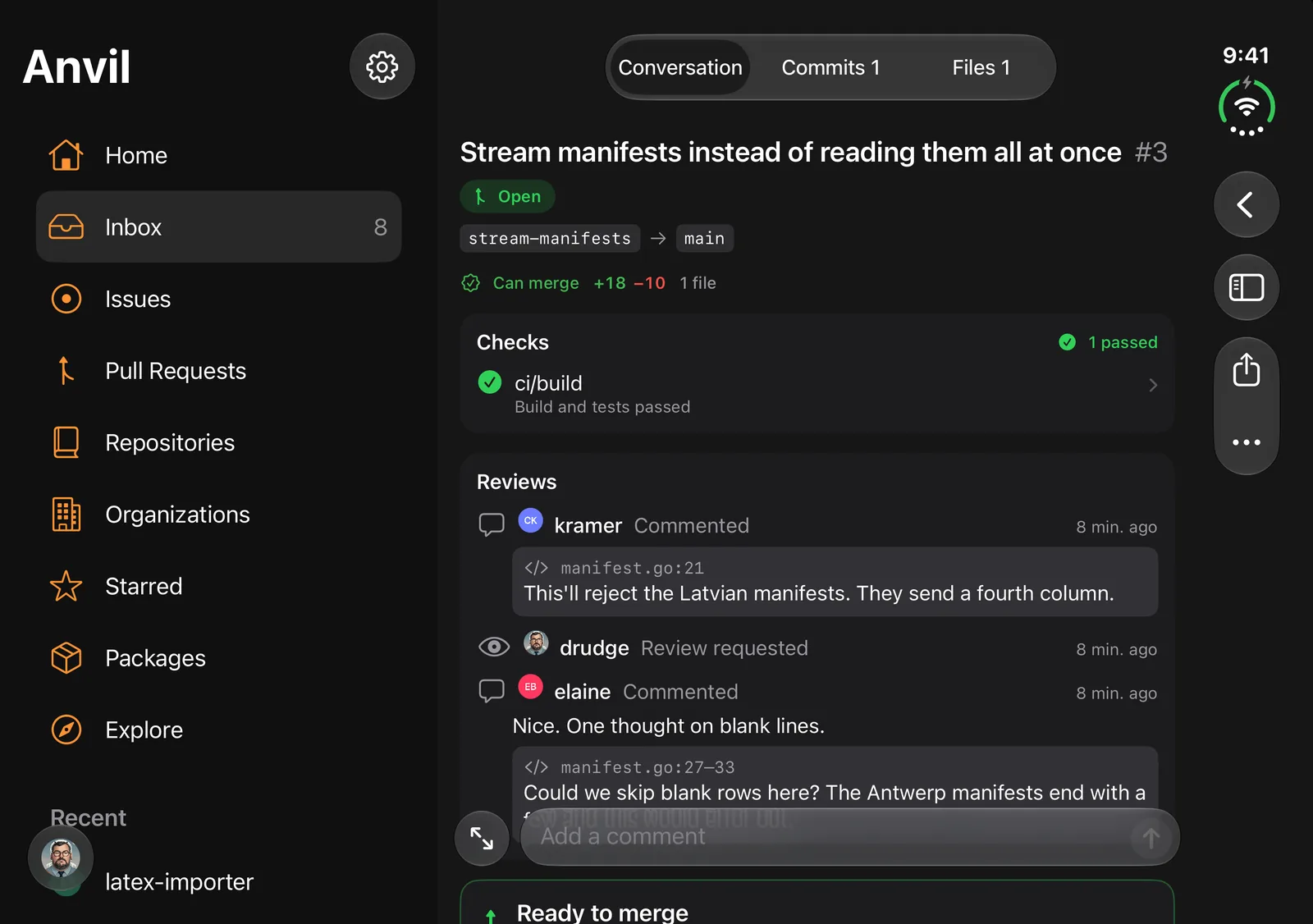Click the ci/build green checkmark icon

(x=490, y=382)
